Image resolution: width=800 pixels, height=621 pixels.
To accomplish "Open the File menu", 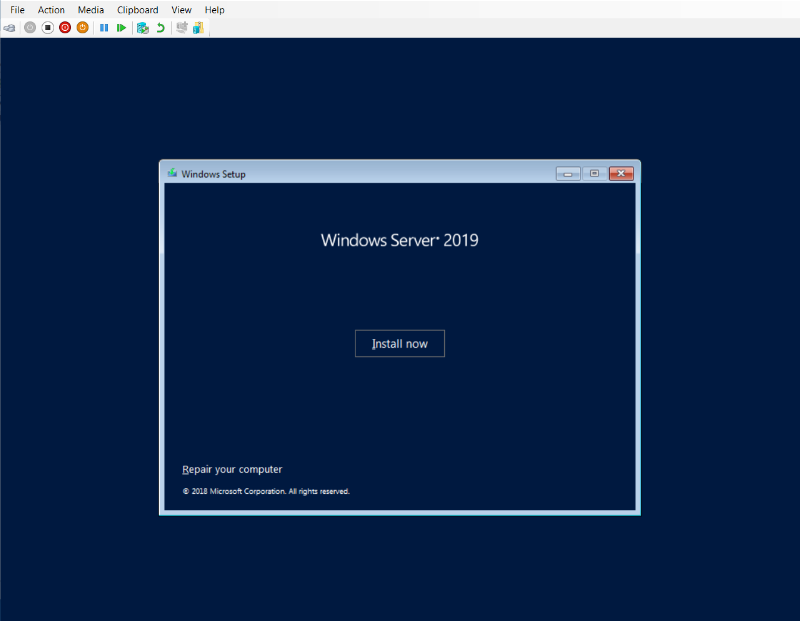I will [17, 10].
